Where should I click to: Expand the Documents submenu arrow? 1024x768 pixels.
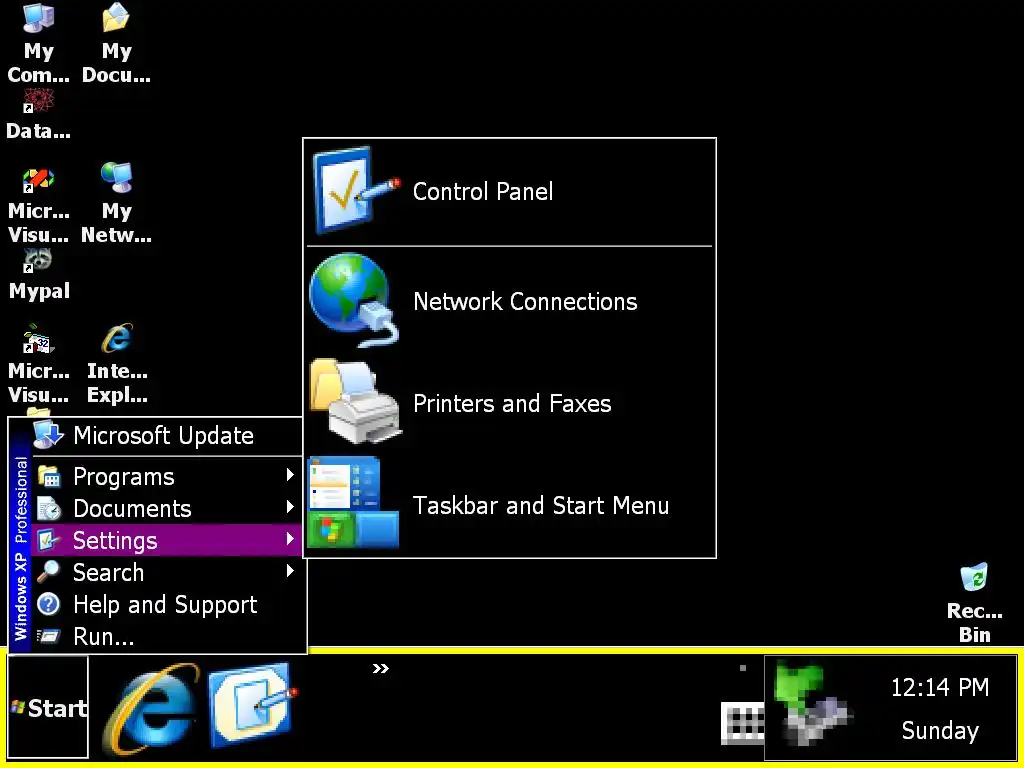[x=291, y=507]
